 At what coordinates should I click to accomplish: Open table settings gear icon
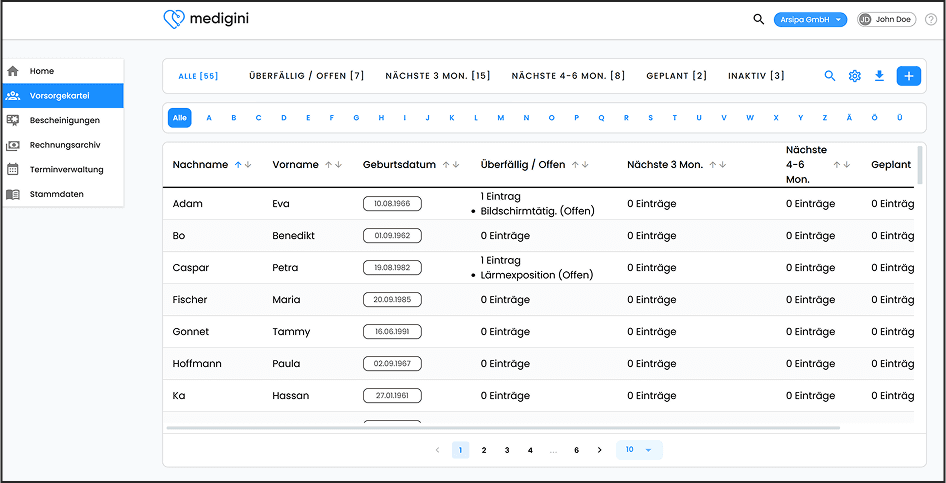pyautogui.click(x=855, y=76)
